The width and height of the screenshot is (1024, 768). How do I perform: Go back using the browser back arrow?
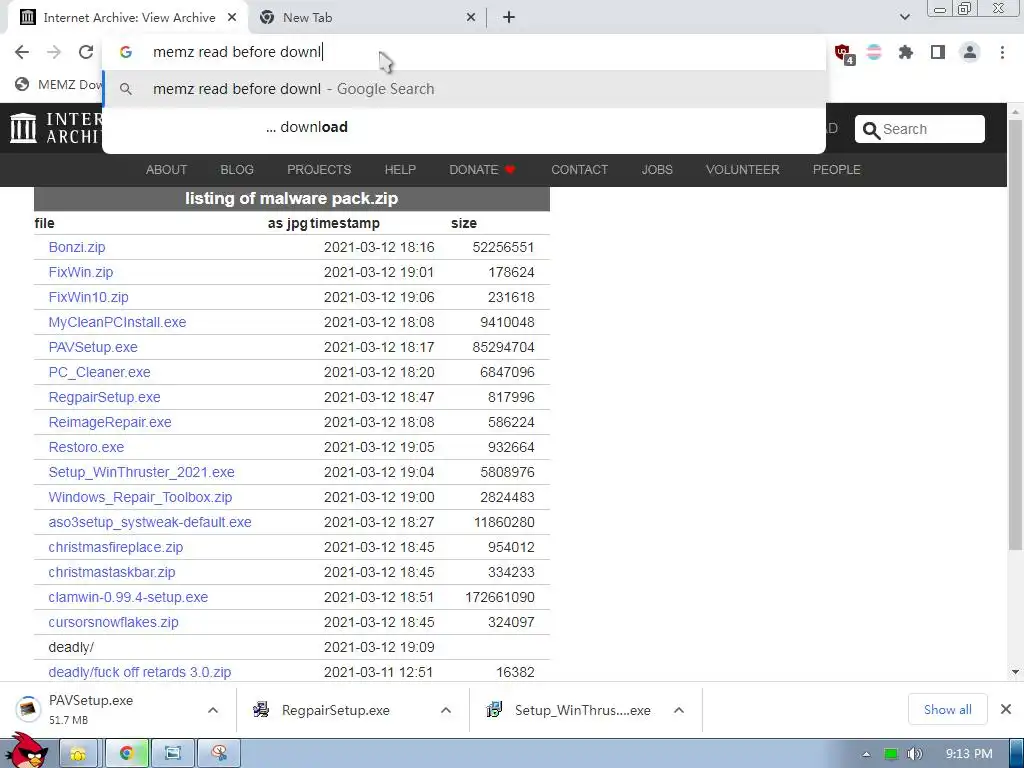pyautogui.click(x=22, y=52)
